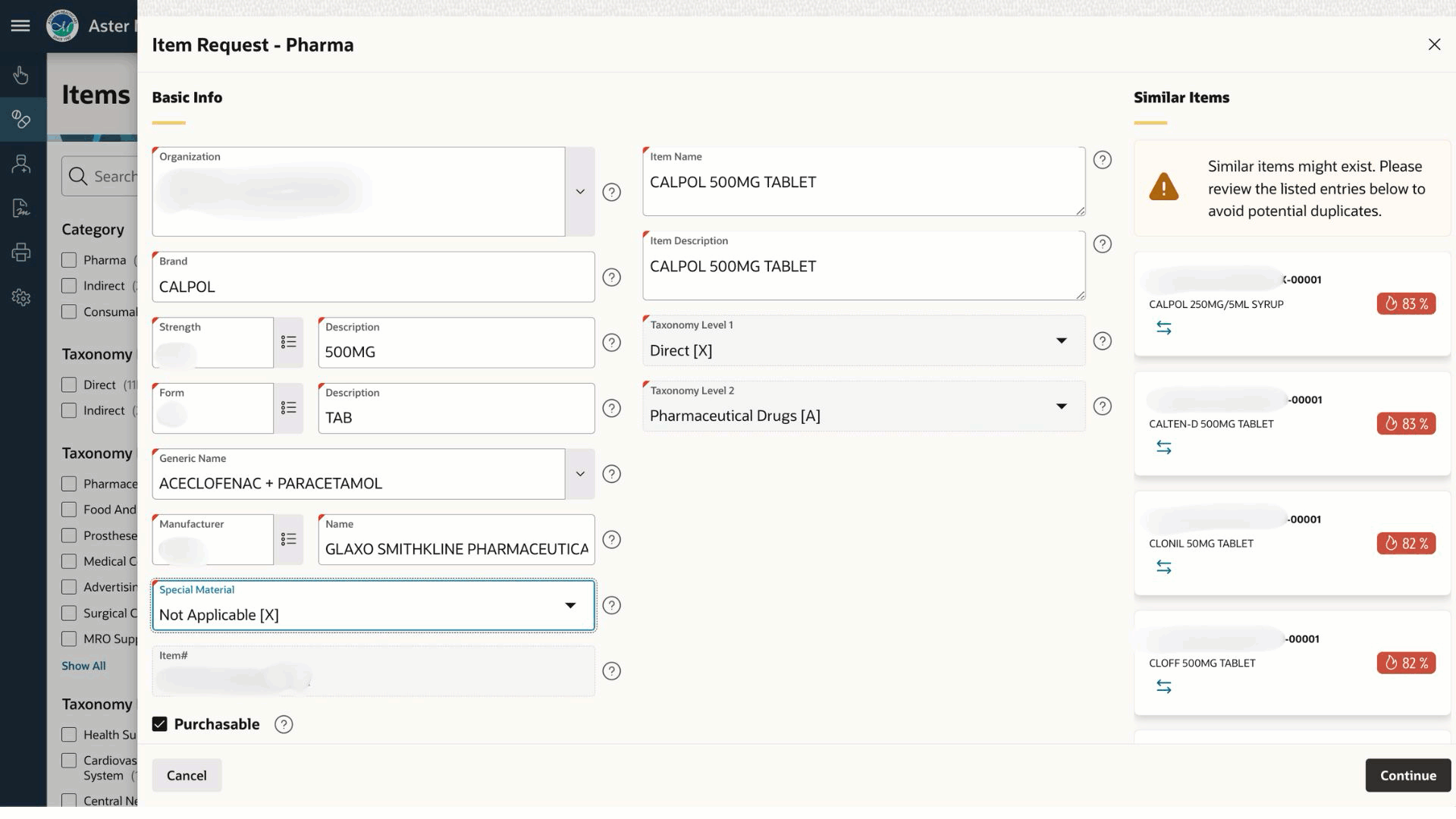
Task: Enable the Direct taxonomy filter checkbox
Action: coord(69,384)
